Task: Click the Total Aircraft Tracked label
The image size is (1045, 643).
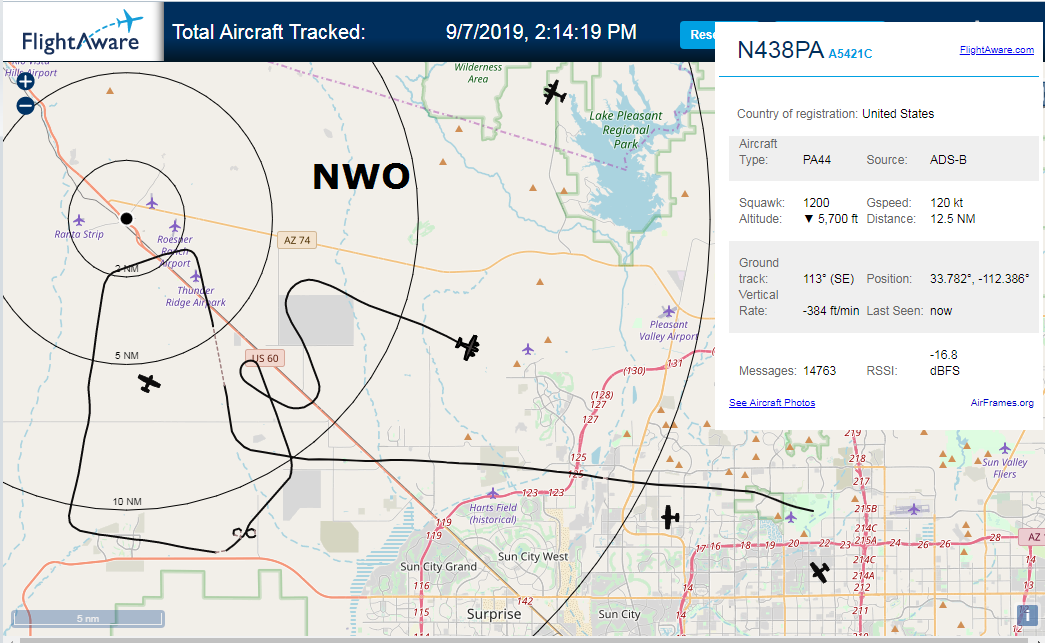Action: pos(269,32)
